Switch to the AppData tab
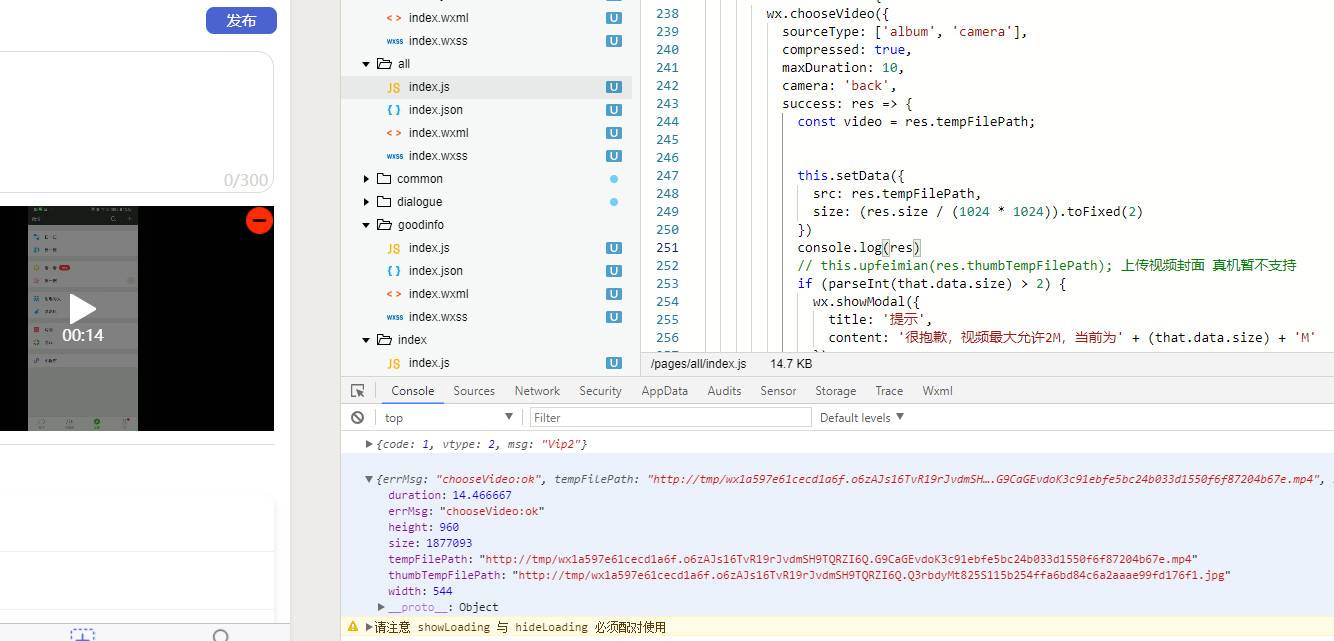Screen dimensions: 1334x641 coord(664,391)
